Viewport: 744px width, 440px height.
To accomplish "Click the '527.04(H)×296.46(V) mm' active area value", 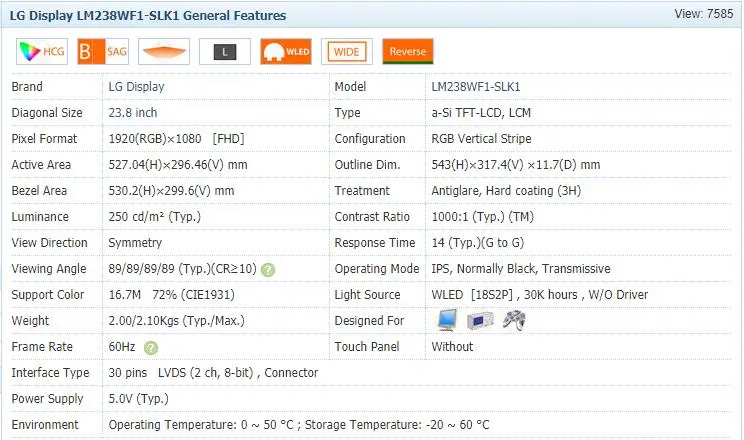I will 178,165.
